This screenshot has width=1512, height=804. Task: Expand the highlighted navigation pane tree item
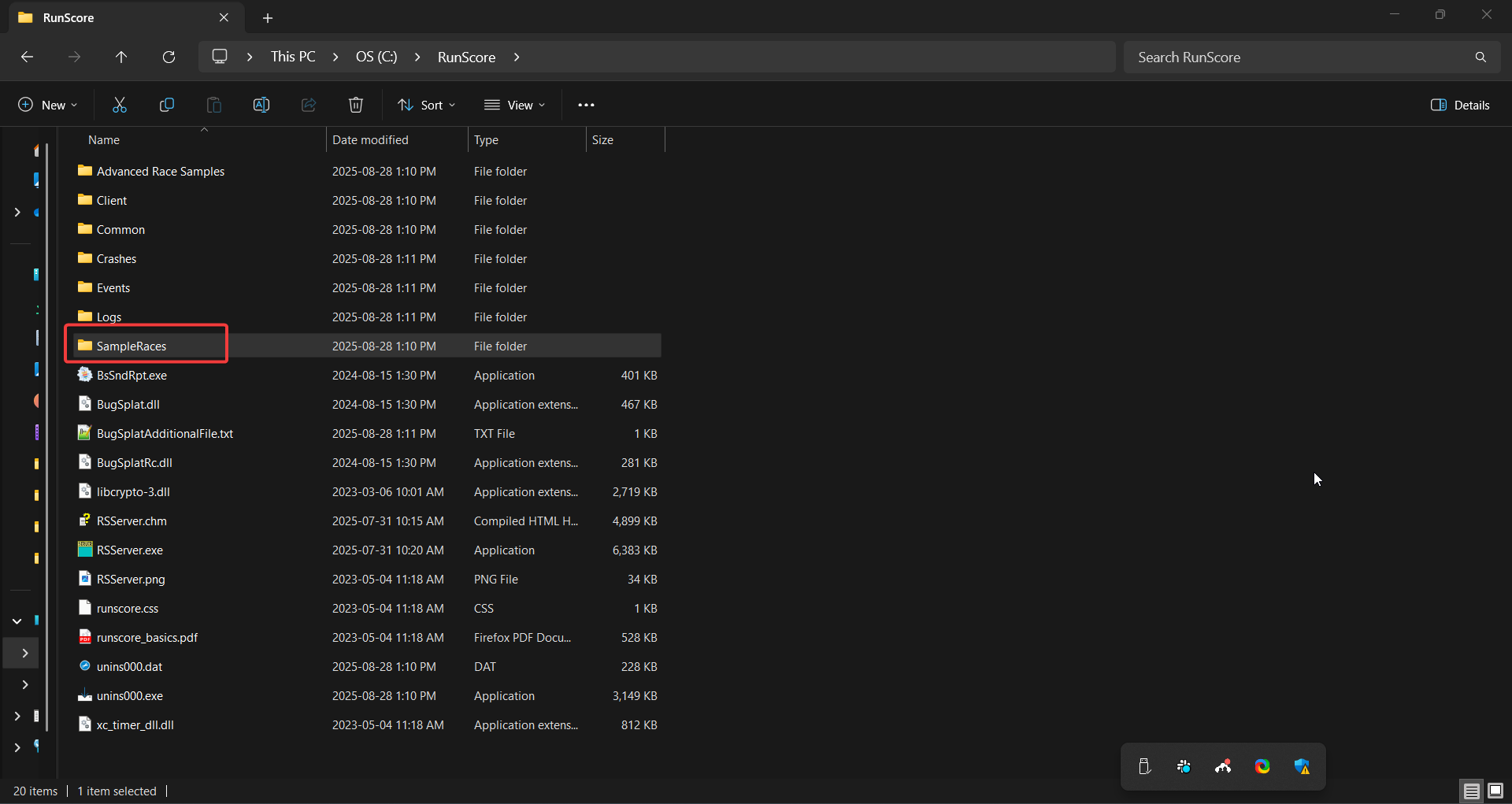24,653
